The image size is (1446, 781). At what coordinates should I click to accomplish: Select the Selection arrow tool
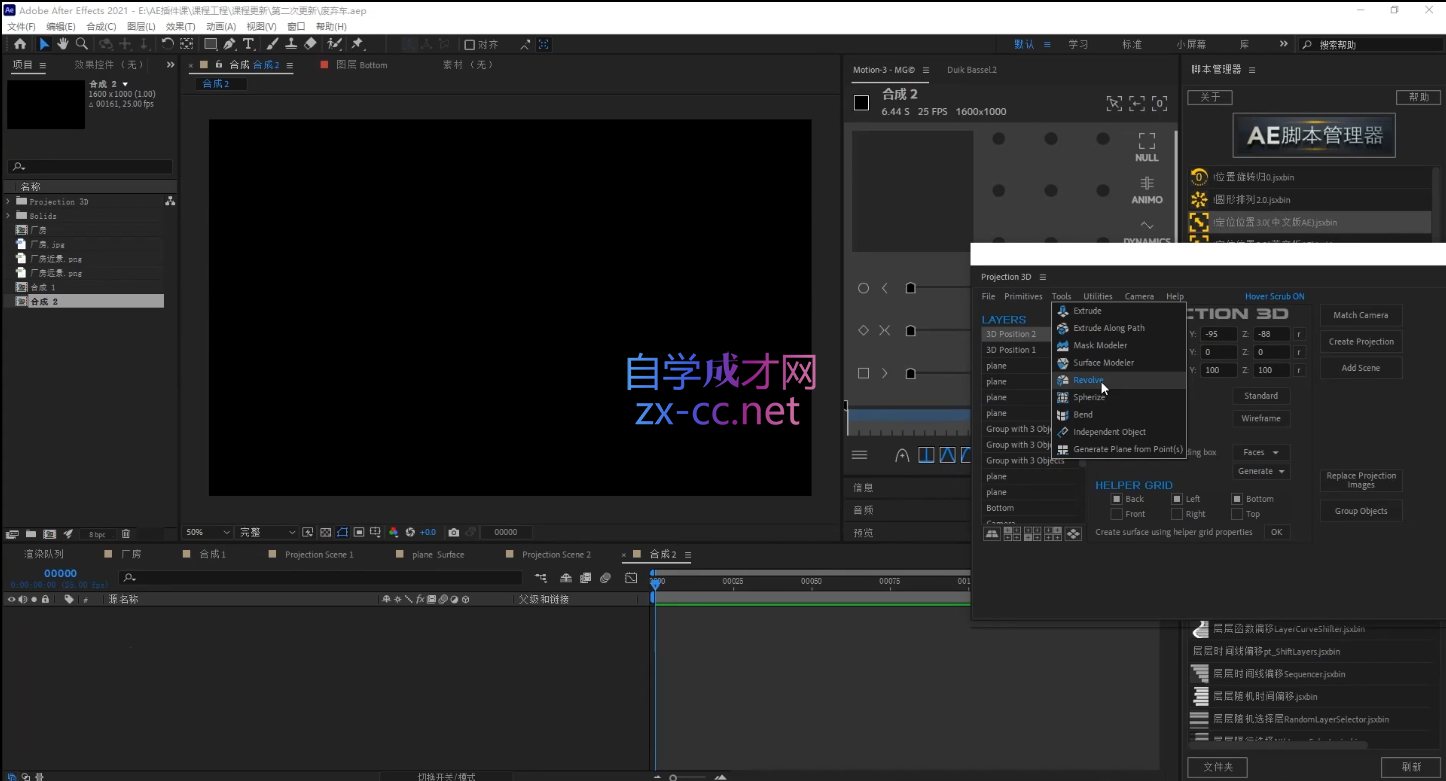tap(44, 44)
